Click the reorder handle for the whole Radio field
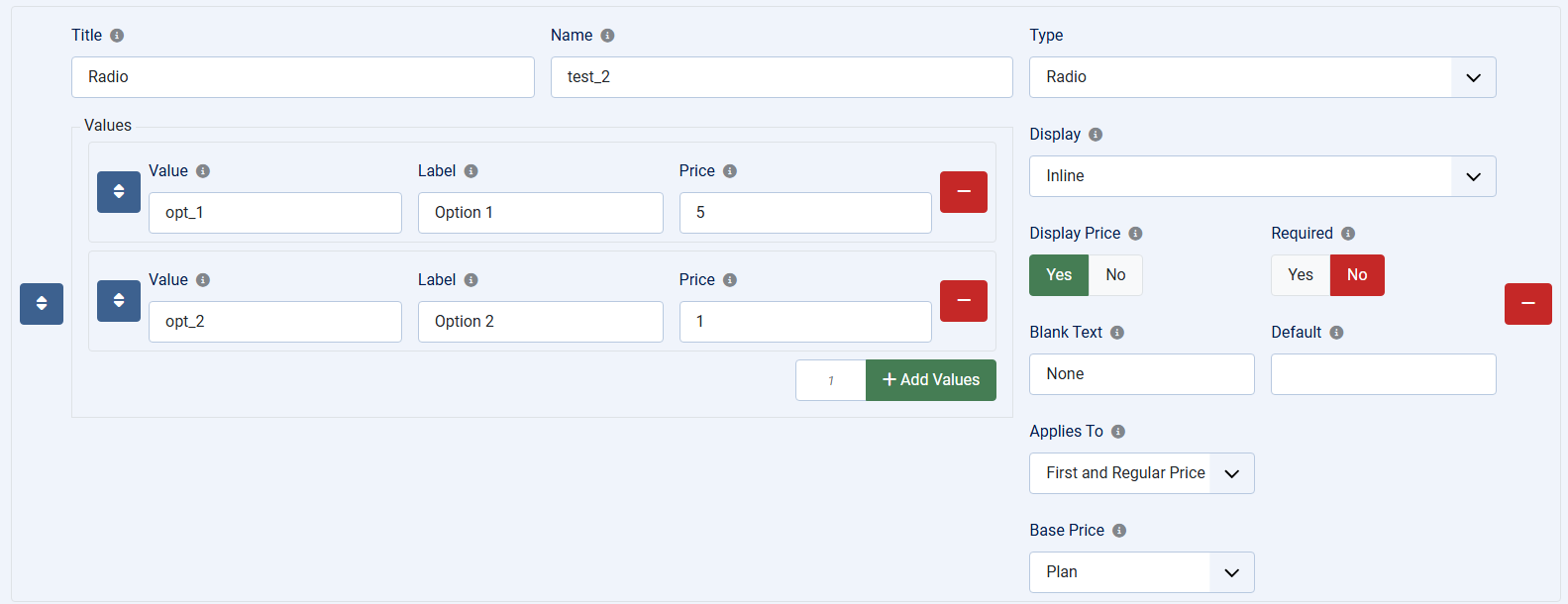Screen dimensions: 1568x604 click(42, 304)
